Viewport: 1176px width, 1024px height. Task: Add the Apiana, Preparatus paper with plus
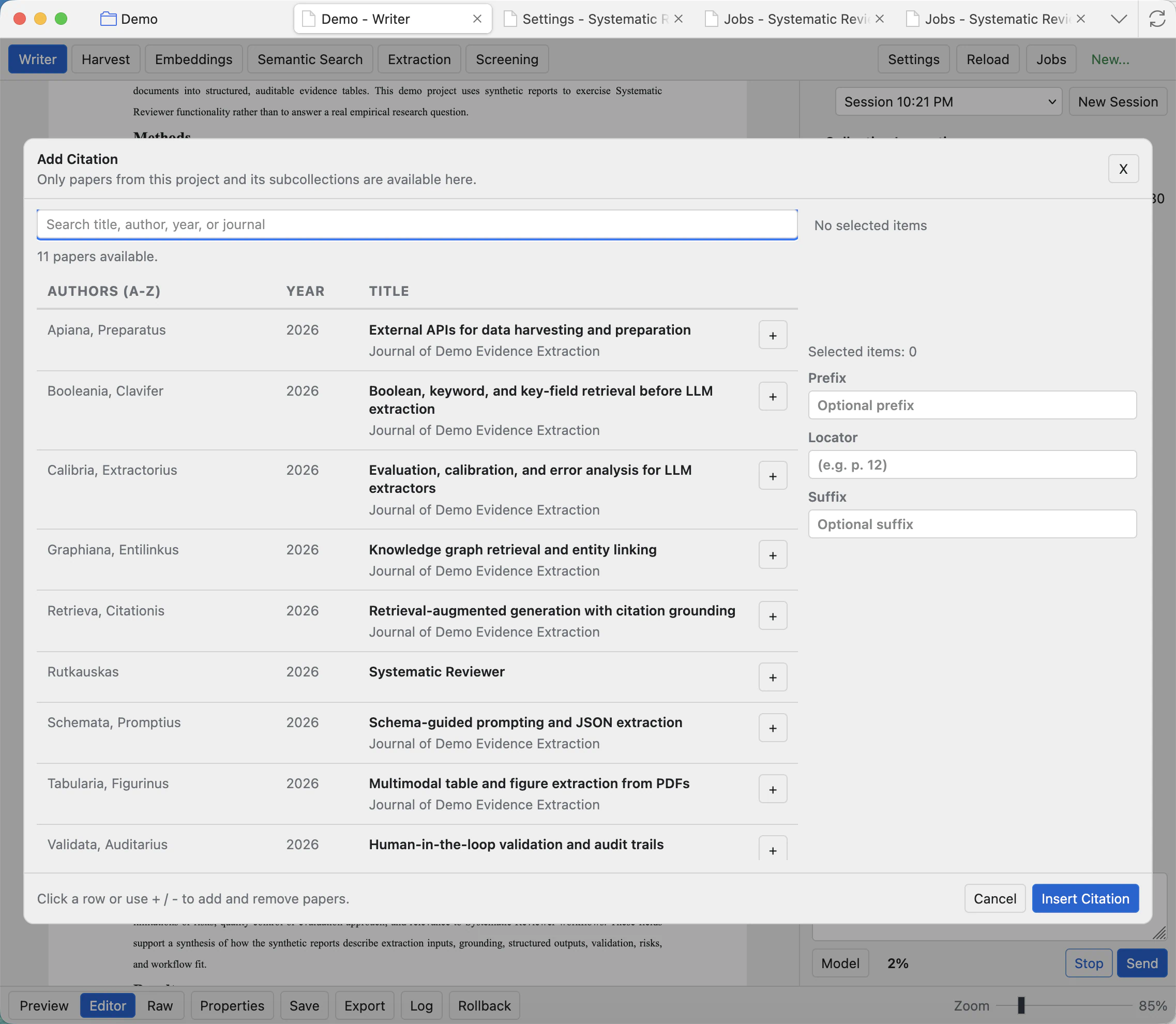coord(773,336)
